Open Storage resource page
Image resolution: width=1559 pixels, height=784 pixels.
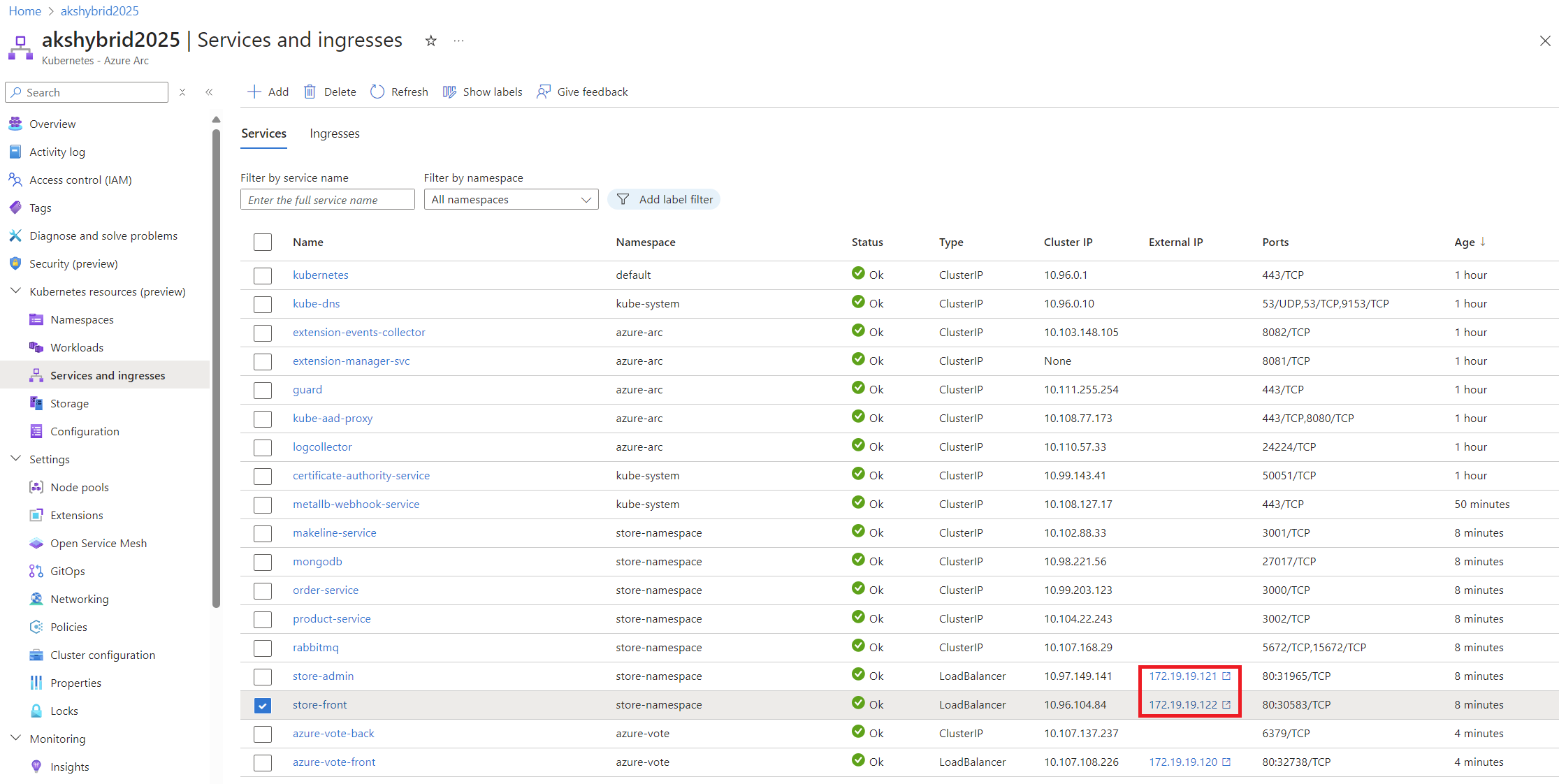pyautogui.click(x=69, y=403)
